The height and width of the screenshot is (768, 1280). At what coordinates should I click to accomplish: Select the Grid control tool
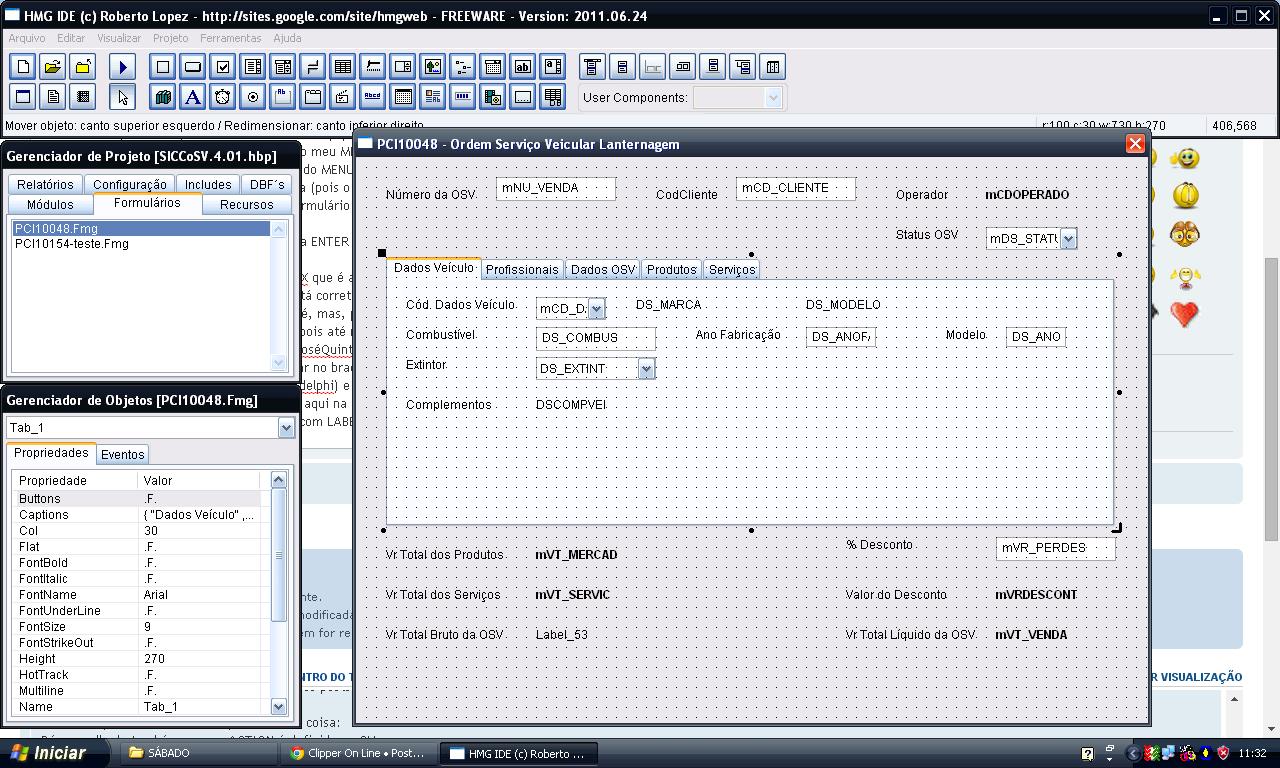click(343, 67)
